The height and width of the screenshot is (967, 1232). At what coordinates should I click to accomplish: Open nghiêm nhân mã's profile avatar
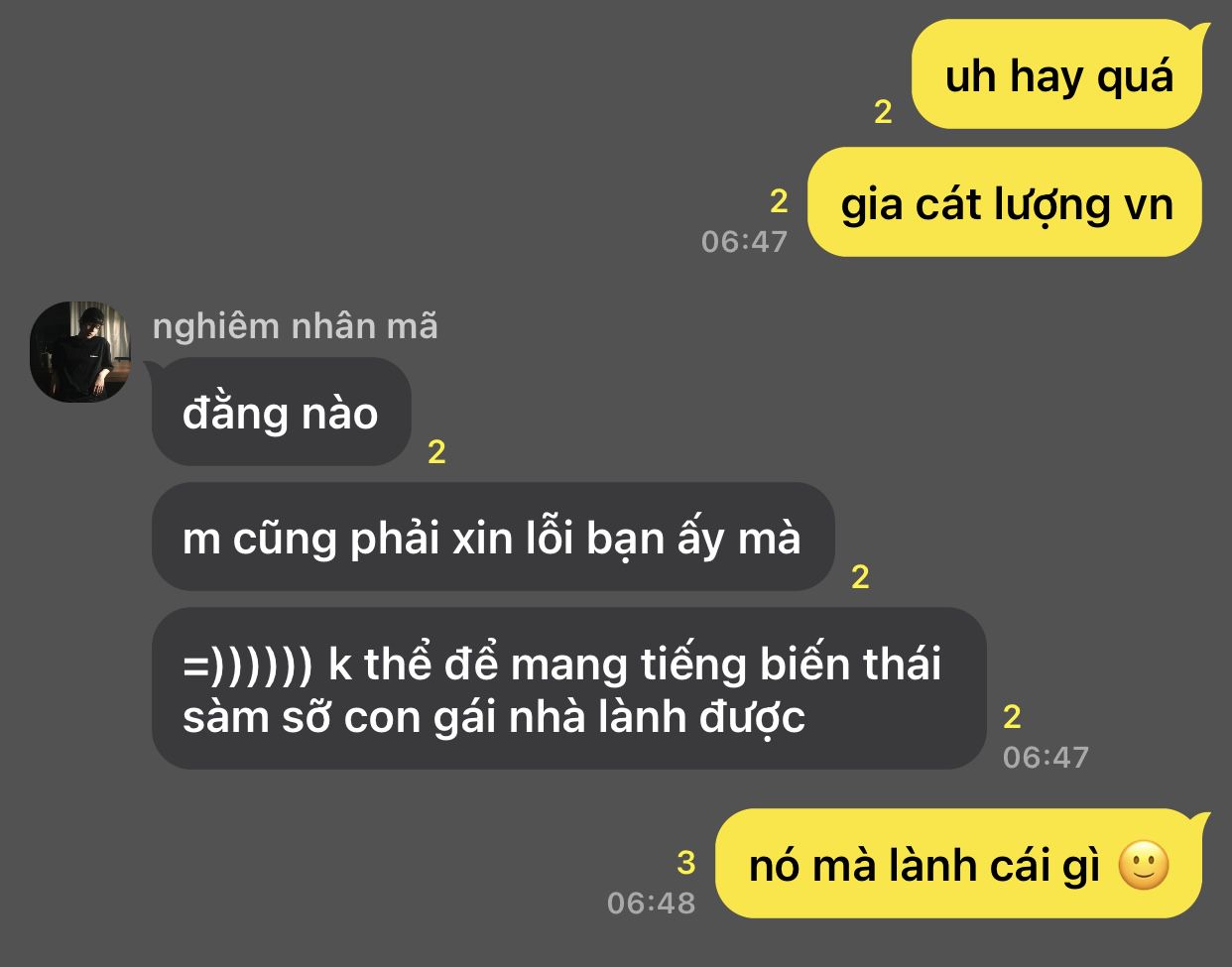coord(80,352)
